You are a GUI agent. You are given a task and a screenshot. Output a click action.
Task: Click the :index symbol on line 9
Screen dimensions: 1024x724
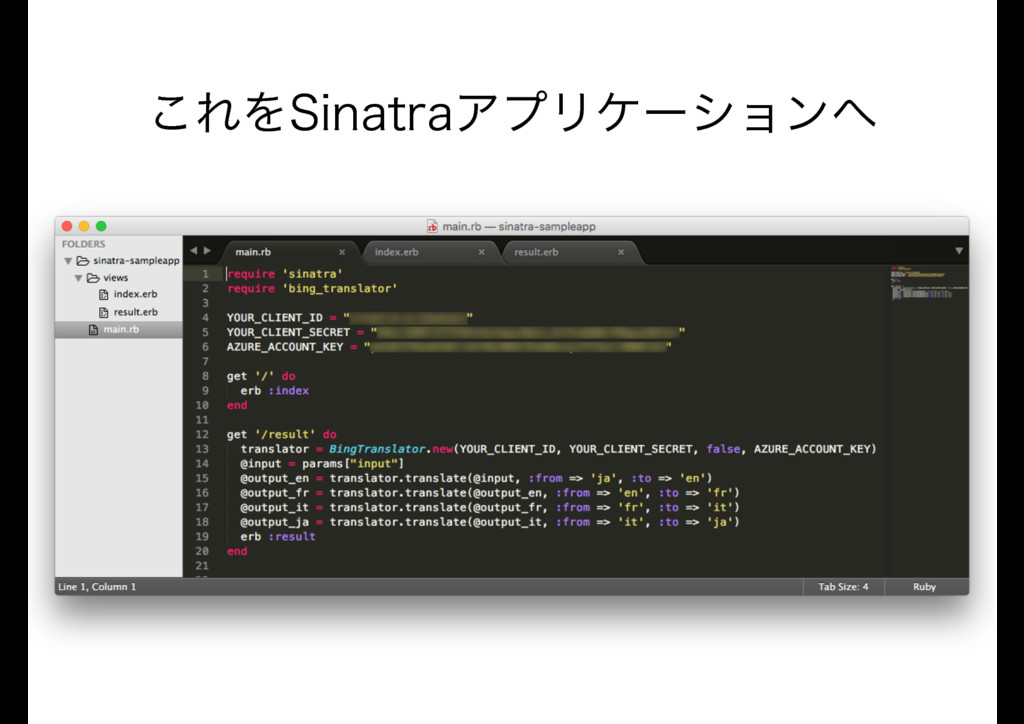point(288,391)
